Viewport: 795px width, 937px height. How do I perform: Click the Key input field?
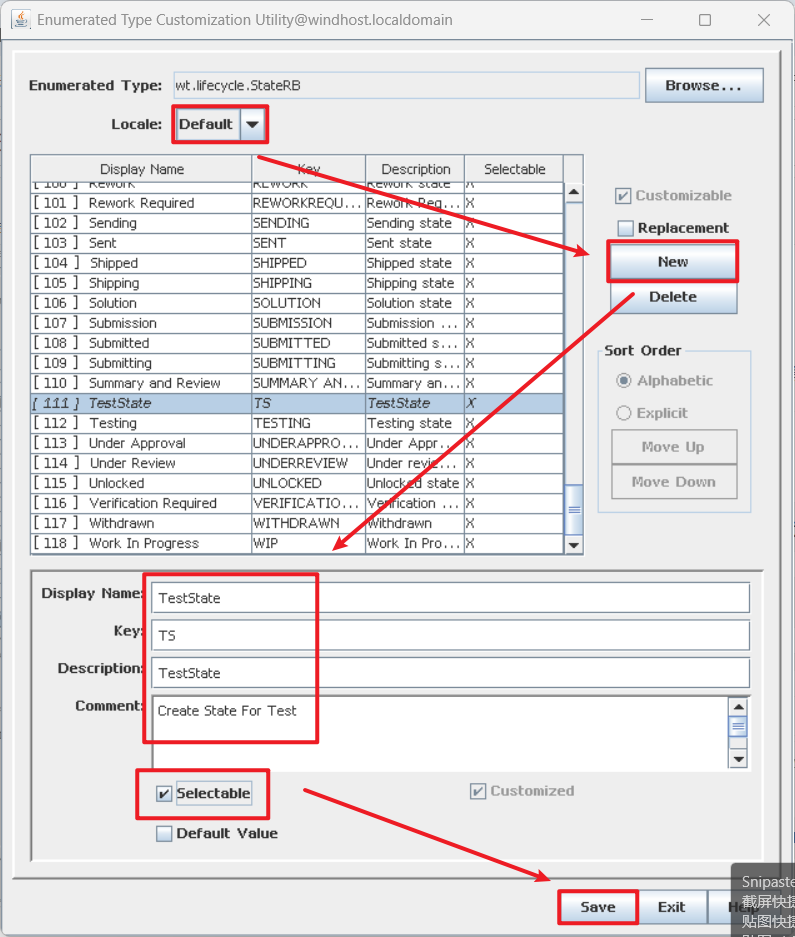[x=450, y=635]
